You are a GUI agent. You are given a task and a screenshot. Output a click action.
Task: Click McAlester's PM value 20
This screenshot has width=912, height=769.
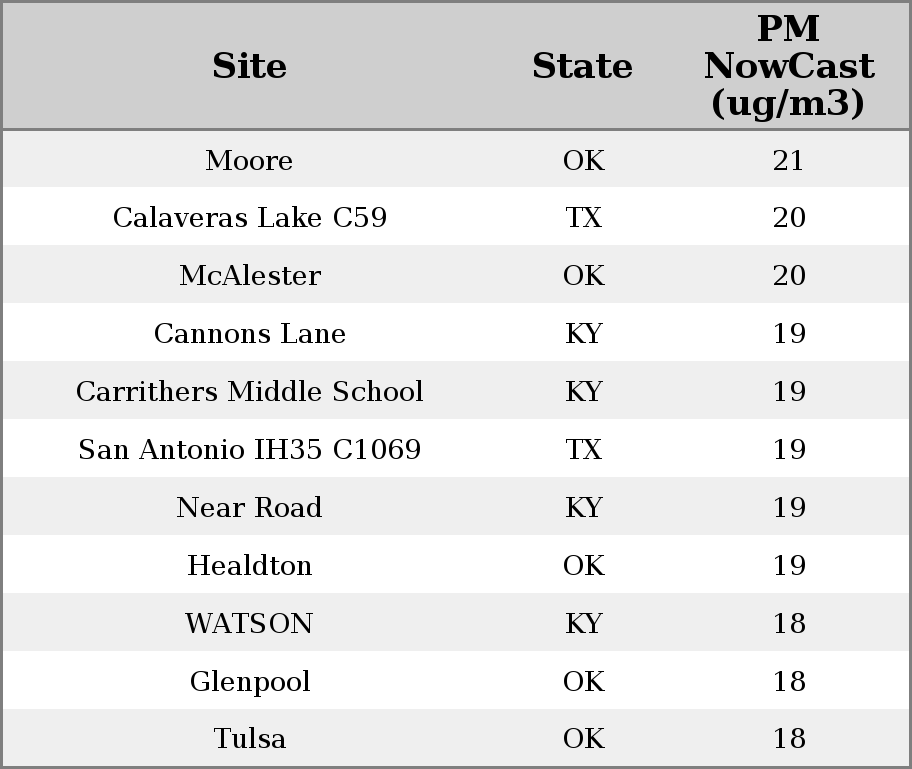point(789,275)
